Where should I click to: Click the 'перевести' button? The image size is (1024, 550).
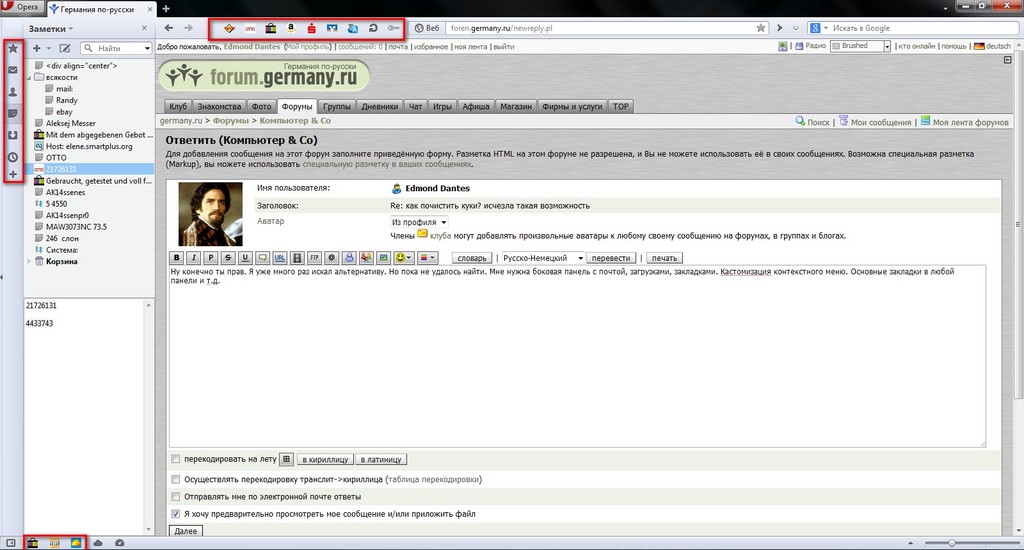point(611,258)
